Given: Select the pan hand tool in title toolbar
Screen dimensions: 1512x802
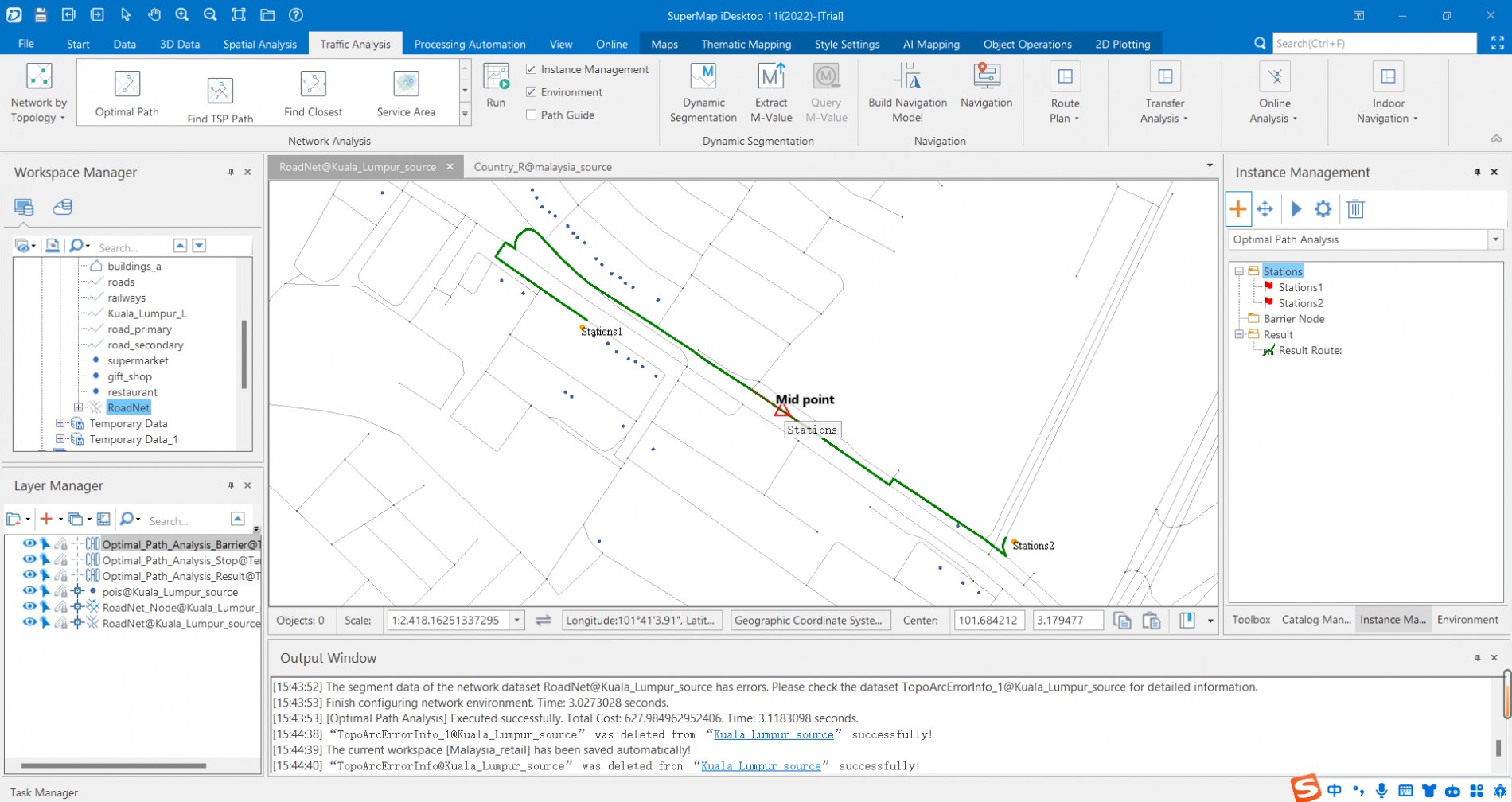Looking at the screenshot, I should pos(154,15).
